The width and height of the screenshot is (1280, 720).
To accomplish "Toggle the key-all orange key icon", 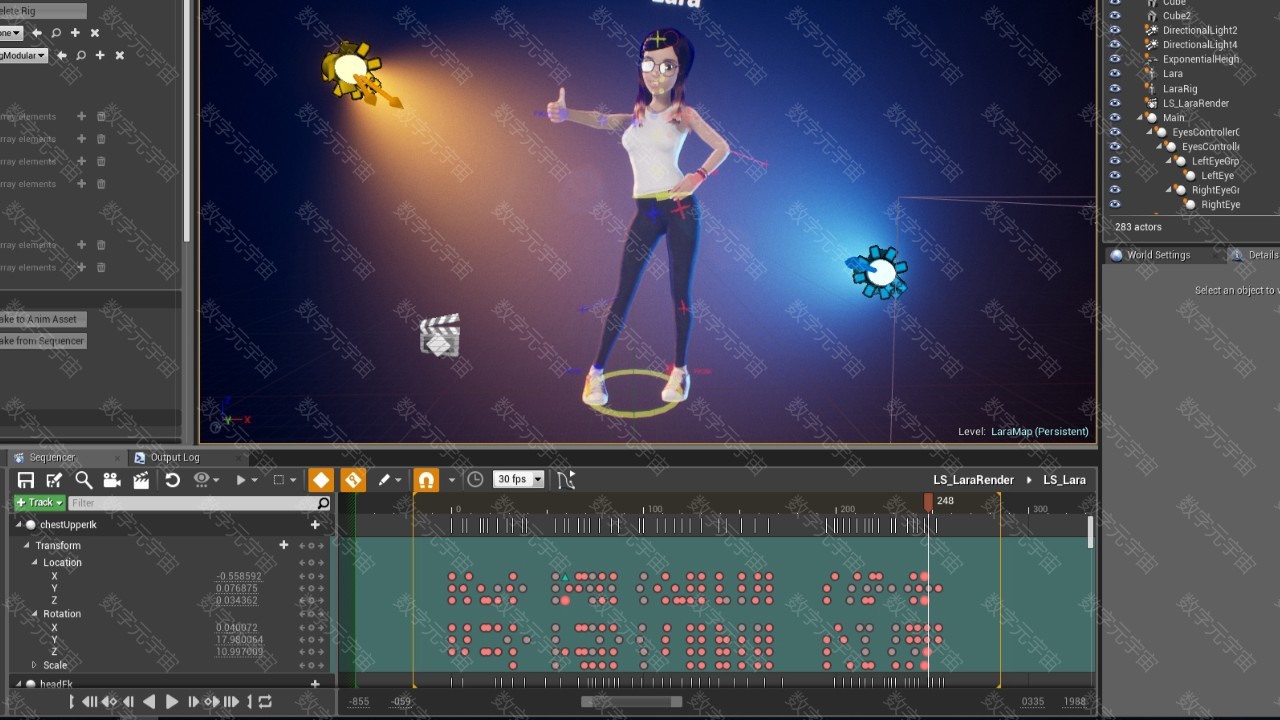I will click(353, 480).
